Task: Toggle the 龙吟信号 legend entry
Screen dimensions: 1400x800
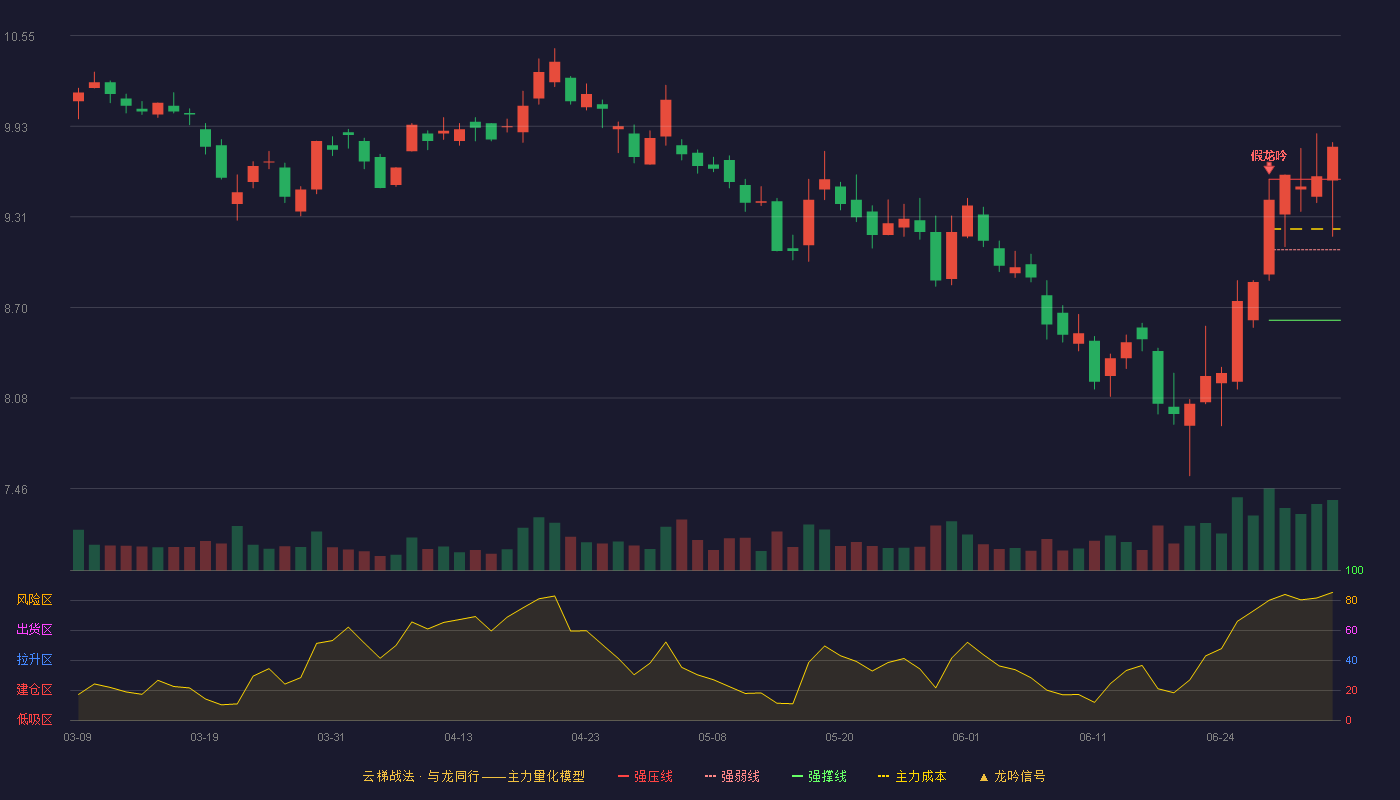Action: [x=1011, y=776]
